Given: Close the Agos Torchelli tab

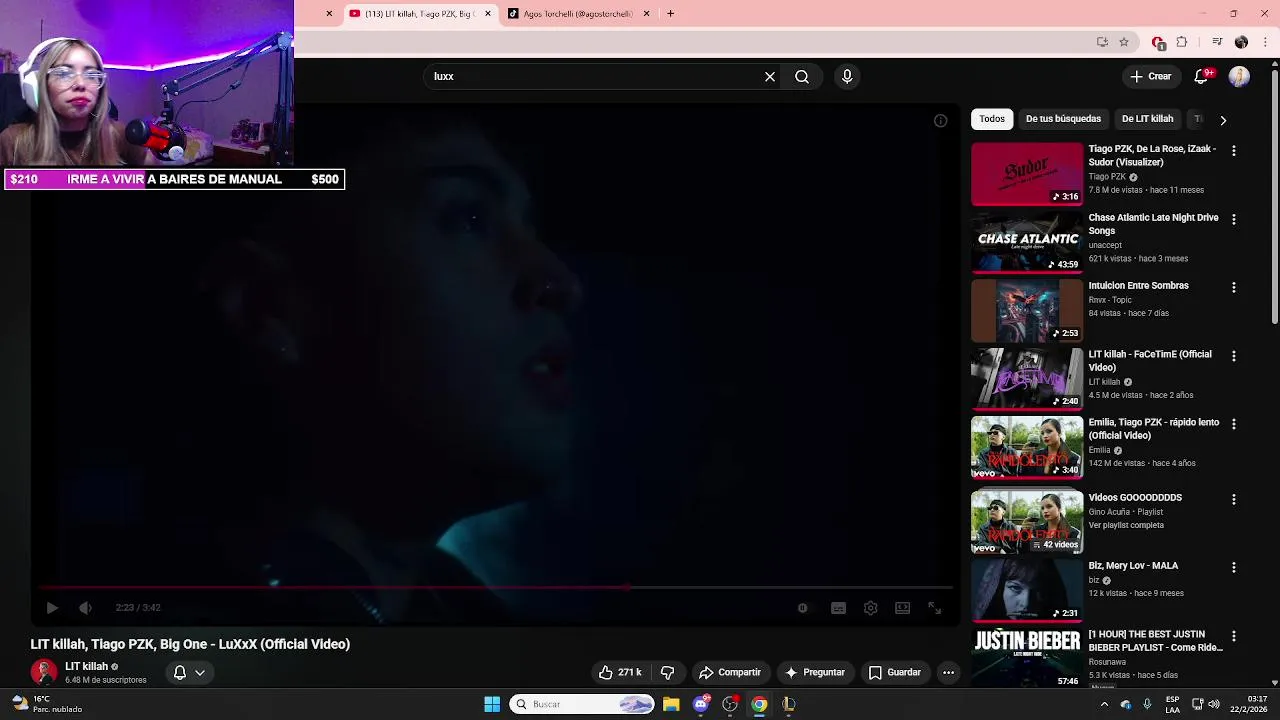Looking at the screenshot, I should tap(646, 14).
